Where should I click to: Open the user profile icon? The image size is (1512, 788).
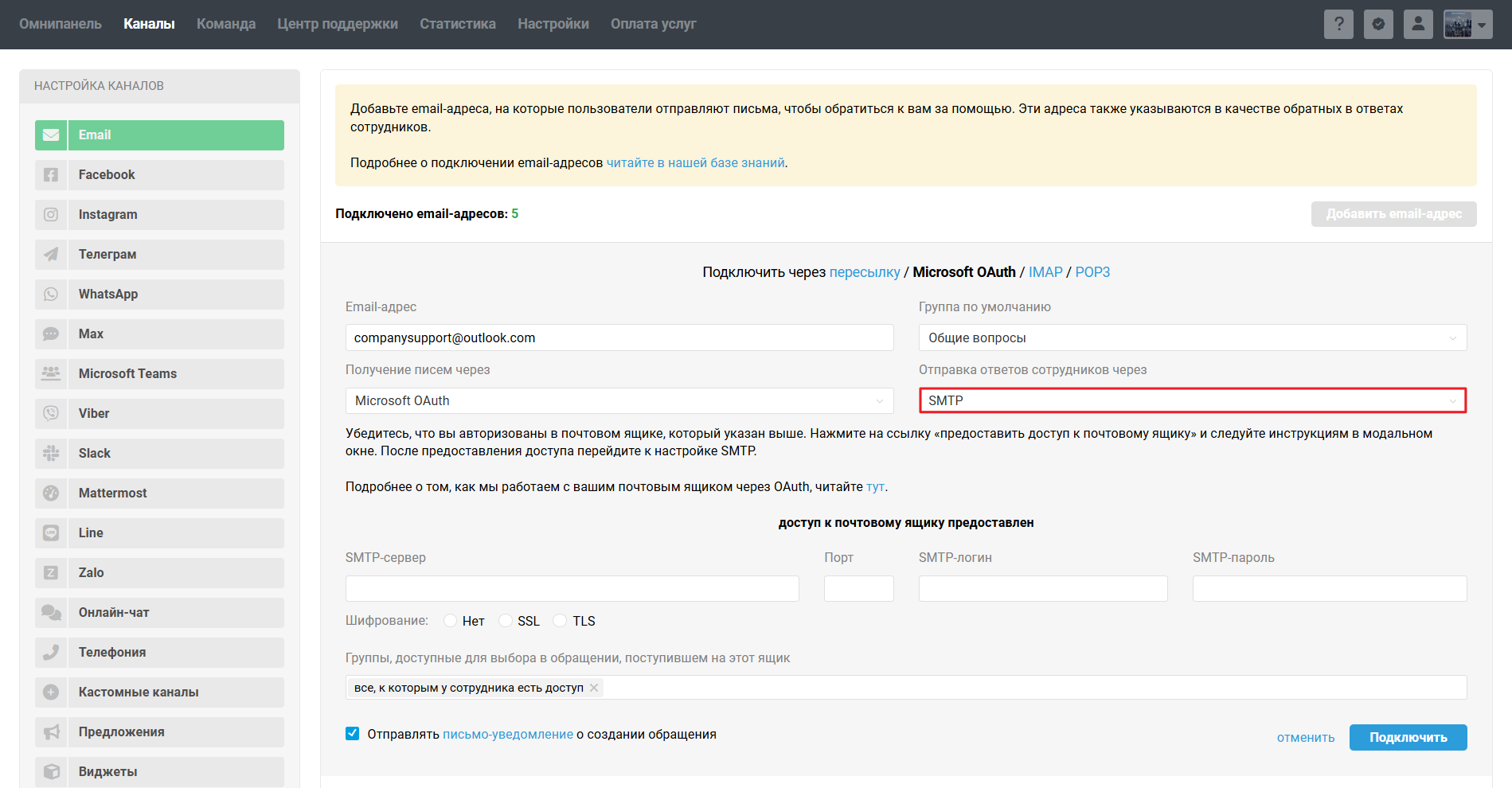pos(1418,24)
